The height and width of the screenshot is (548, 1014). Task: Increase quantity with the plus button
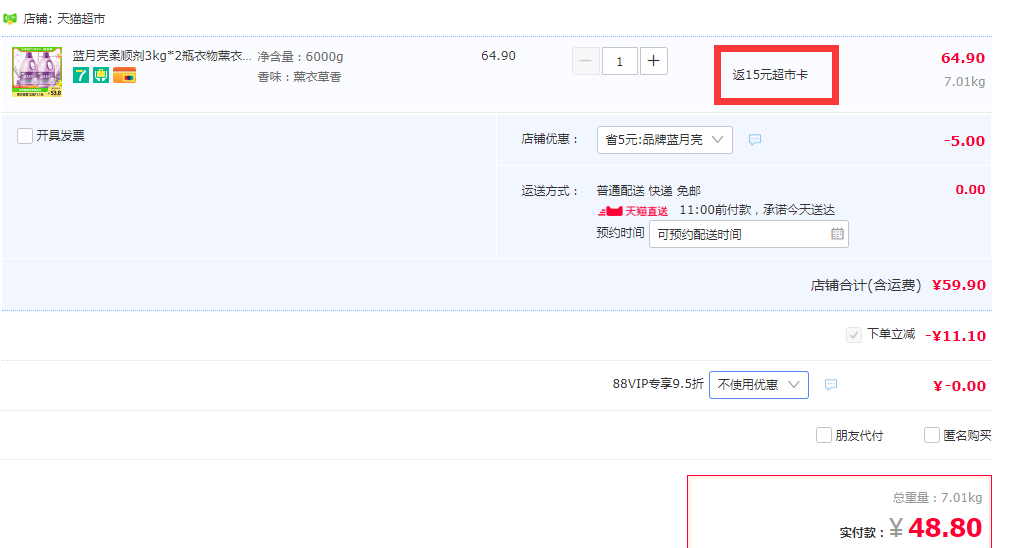(x=654, y=61)
